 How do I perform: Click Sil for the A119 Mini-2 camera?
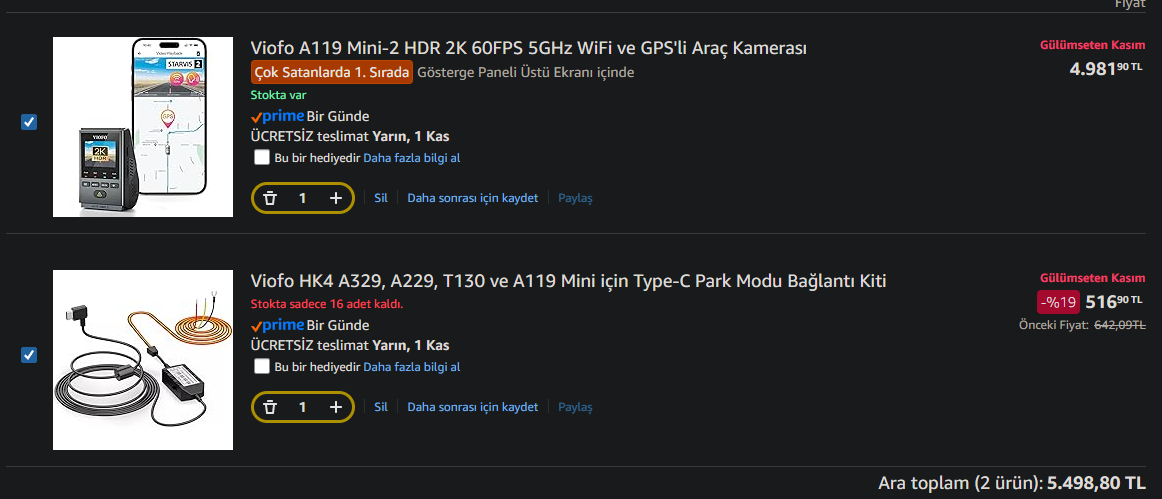point(381,198)
